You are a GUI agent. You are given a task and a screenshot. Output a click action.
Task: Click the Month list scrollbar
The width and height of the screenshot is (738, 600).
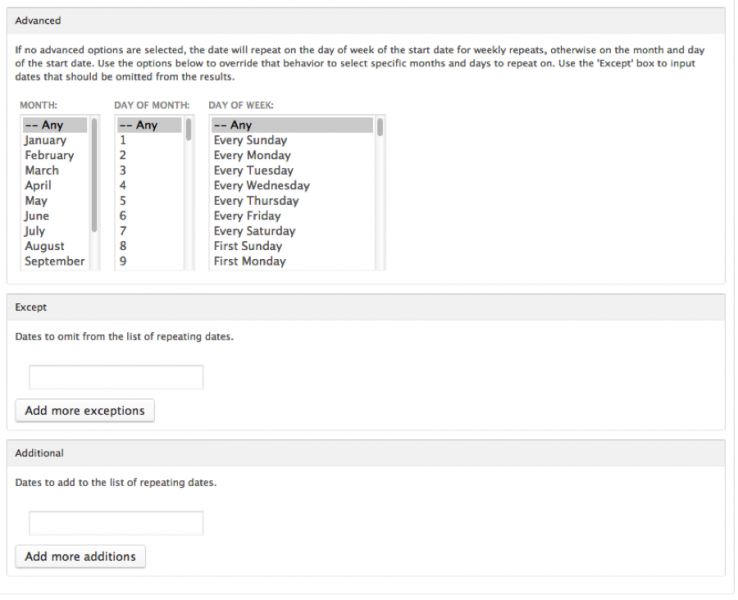pyautogui.click(x=95, y=175)
